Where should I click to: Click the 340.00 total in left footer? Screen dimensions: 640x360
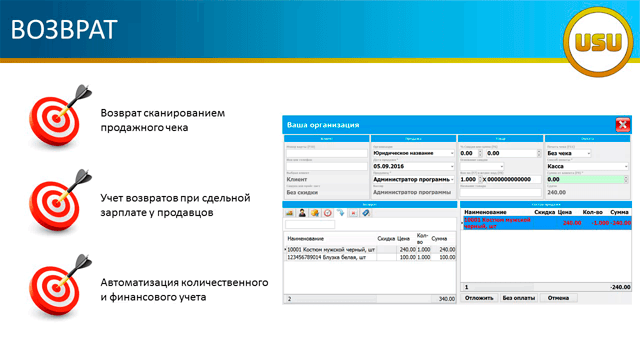point(447,299)
